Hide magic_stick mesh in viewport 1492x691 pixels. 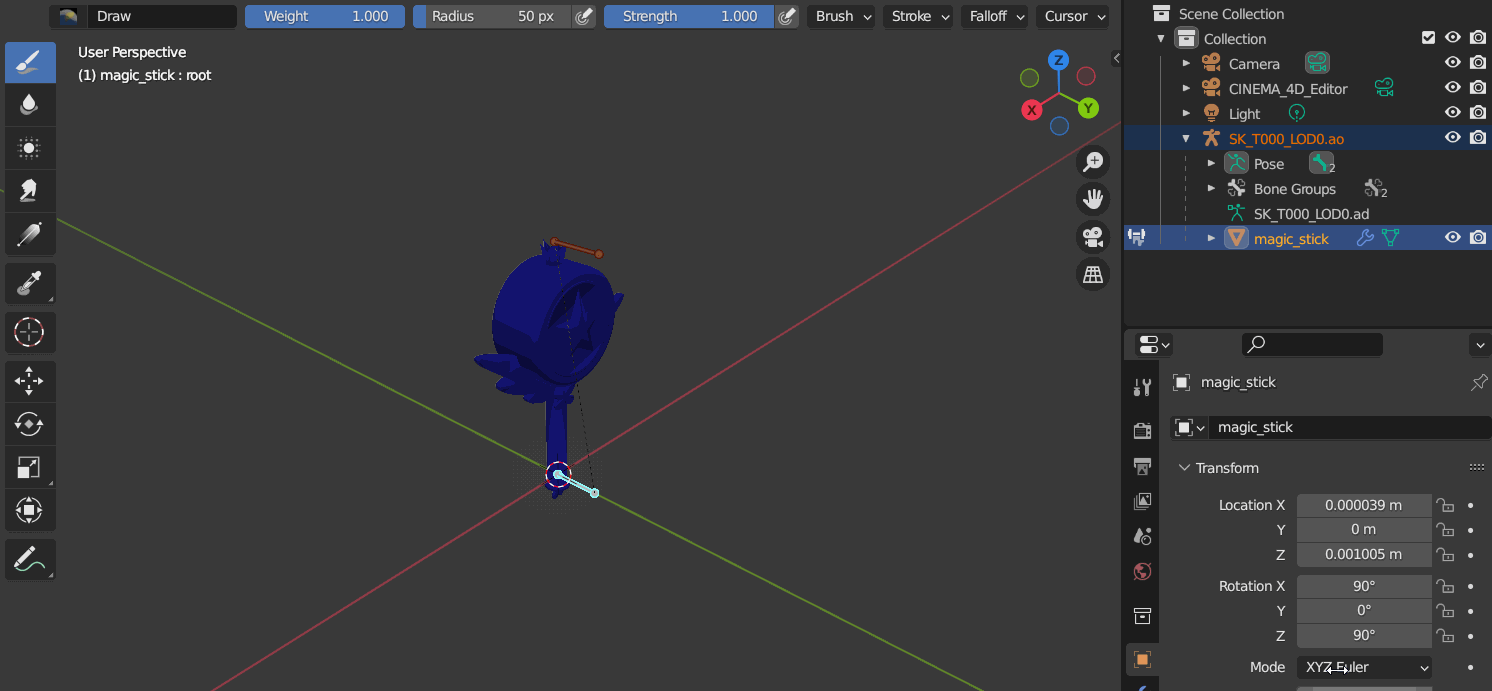tap(1453, 238)
